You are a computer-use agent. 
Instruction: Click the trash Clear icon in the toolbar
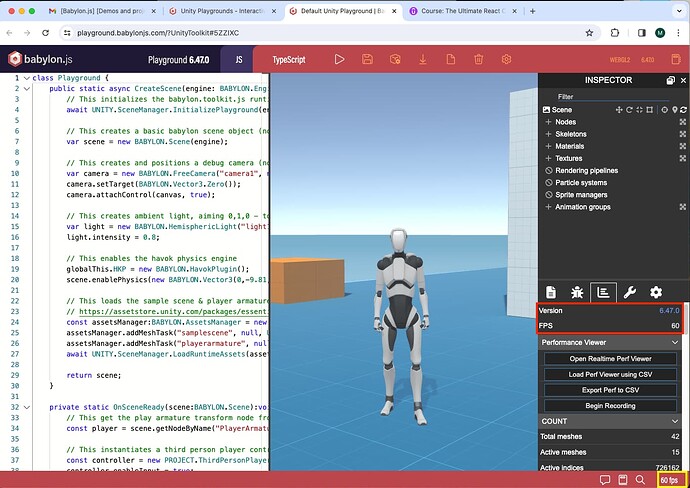pyautogui.click(x=478, y=60)
